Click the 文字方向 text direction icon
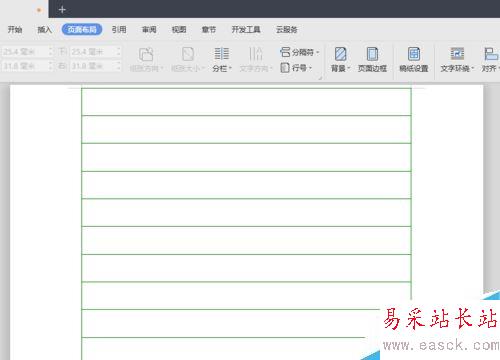 coord(256,54)
